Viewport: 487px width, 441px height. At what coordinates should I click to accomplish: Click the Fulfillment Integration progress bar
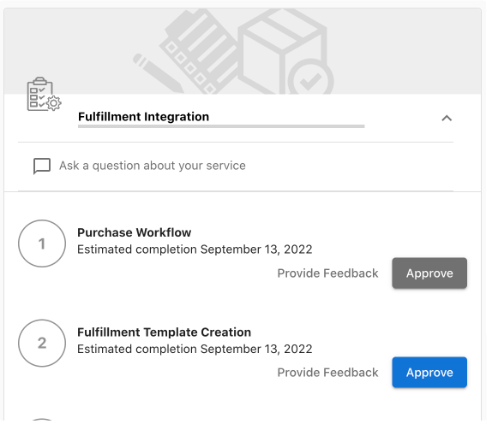[x=221, y=126]
